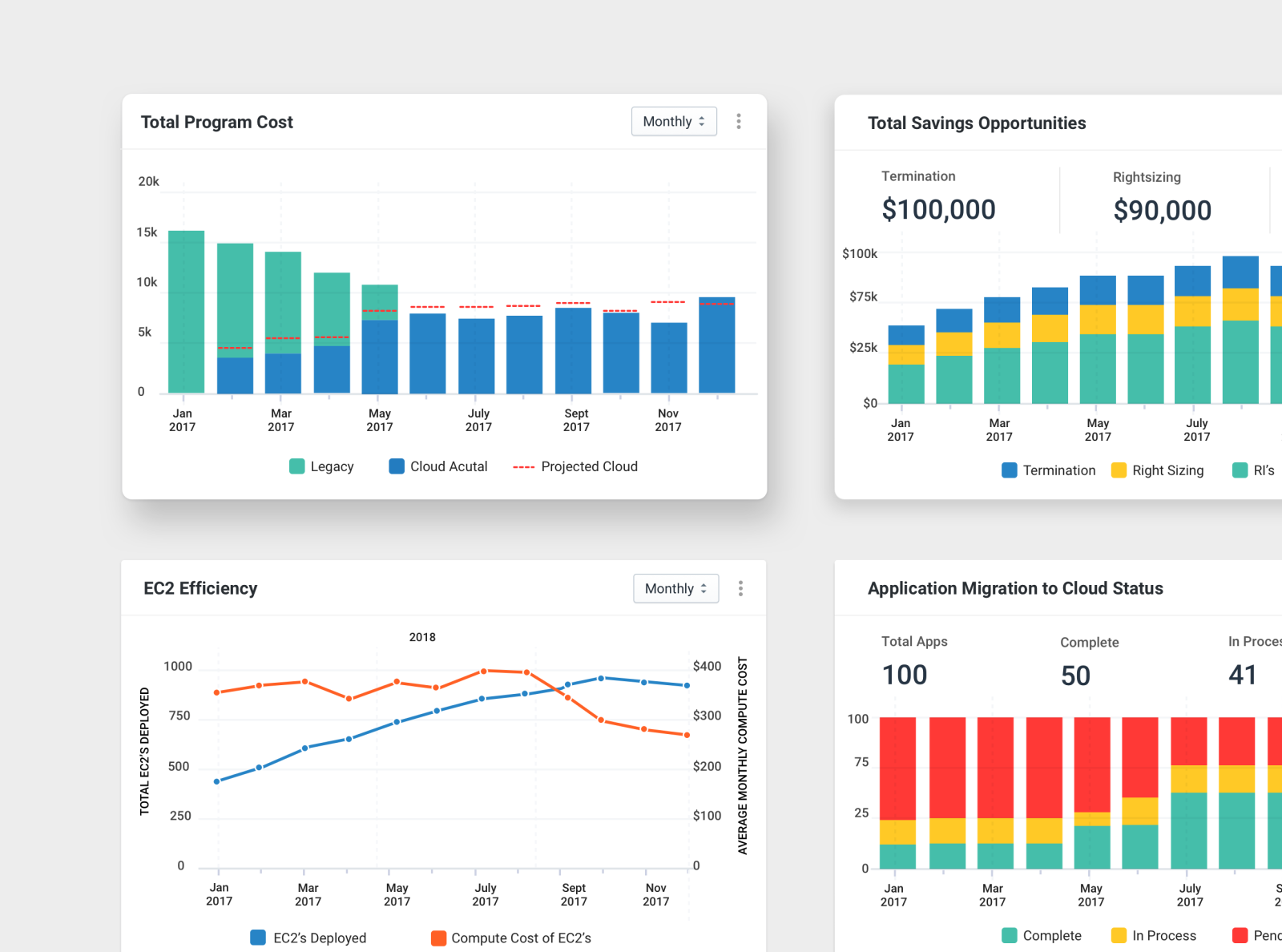Click the RI's legend swatch
1282x952 pixels.
1240,470
